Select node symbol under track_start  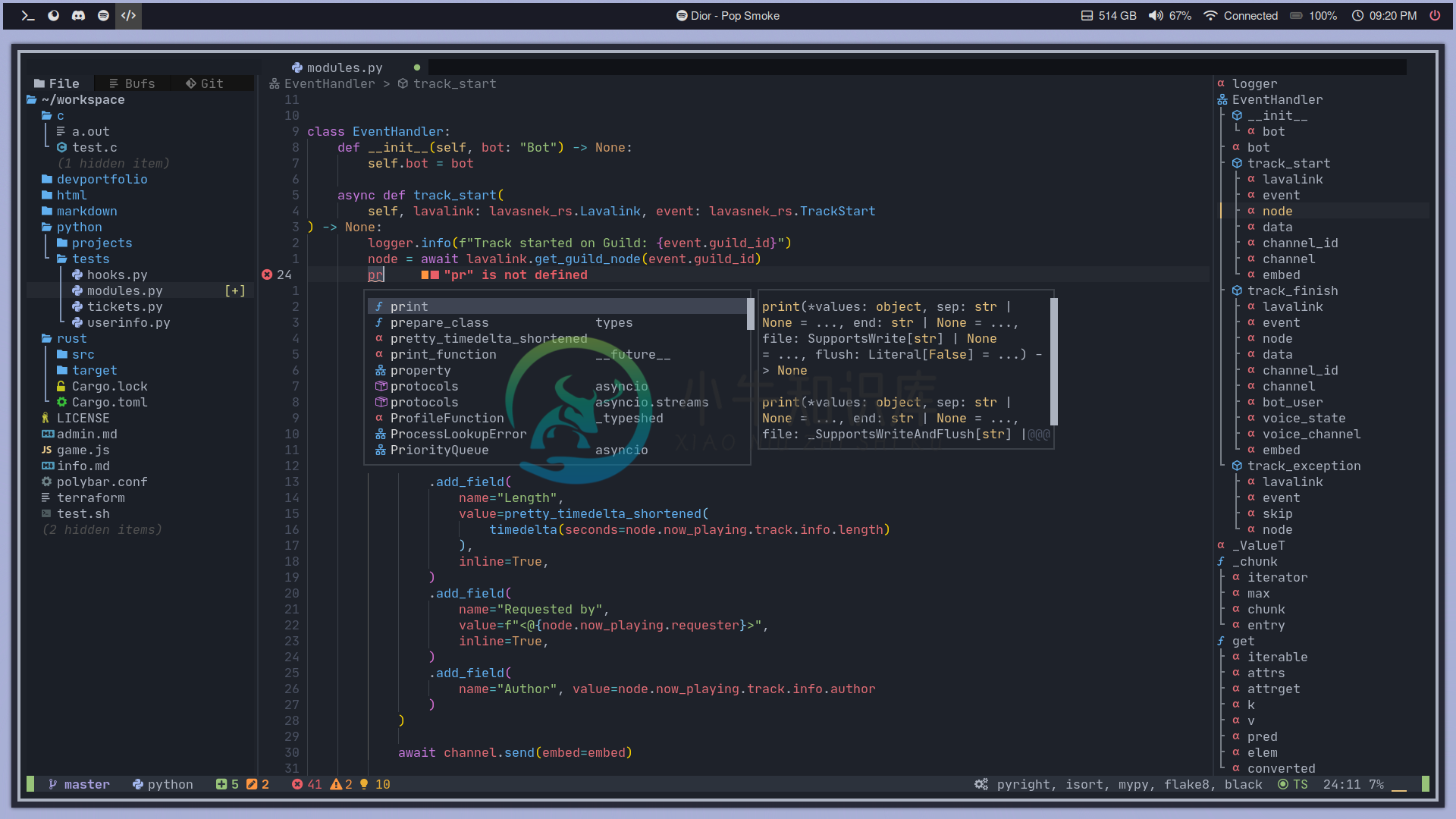(1277, 211)
